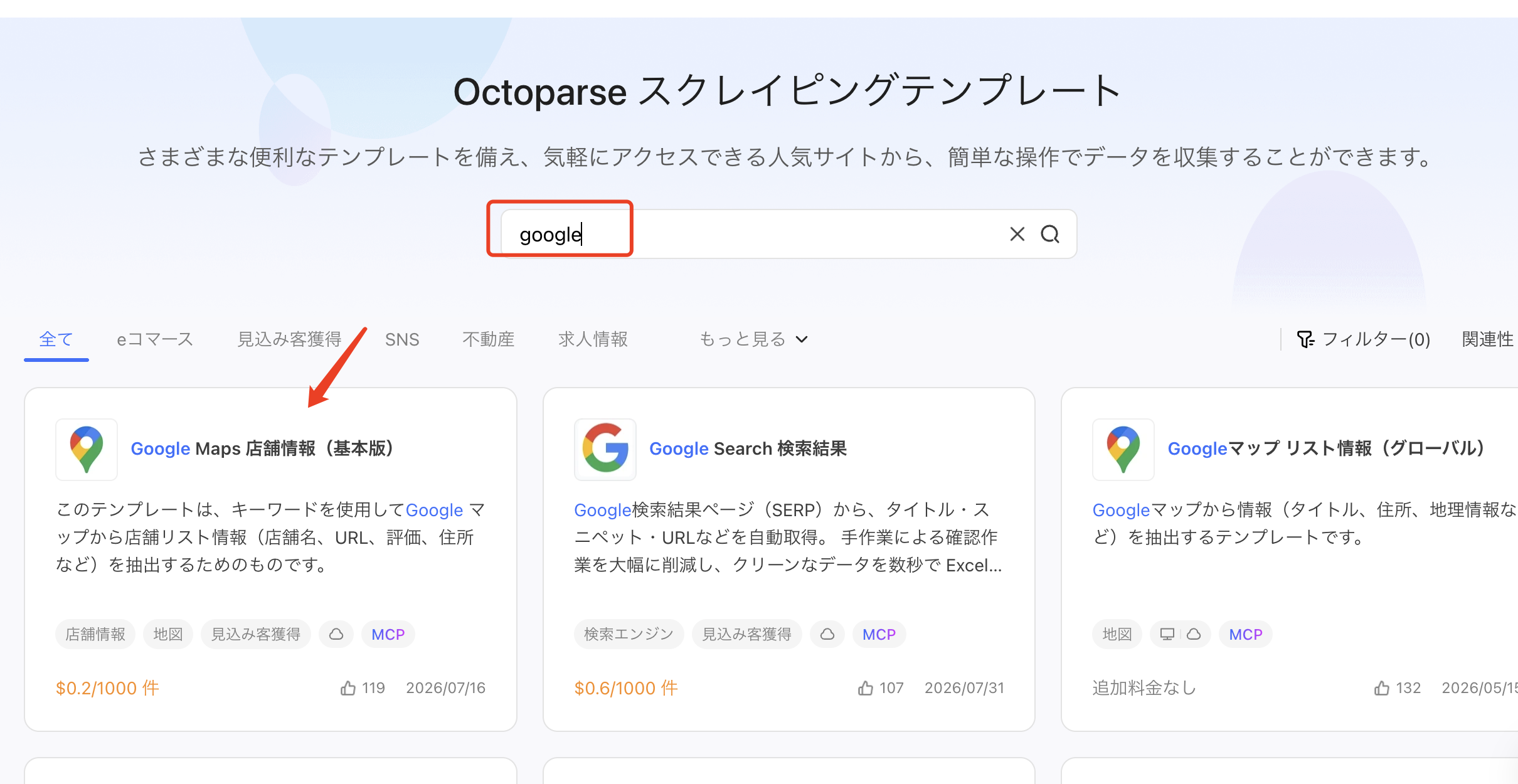Click the $0.2/1000 件 price text
The image size is (1518, 784).
coord(107,688)
